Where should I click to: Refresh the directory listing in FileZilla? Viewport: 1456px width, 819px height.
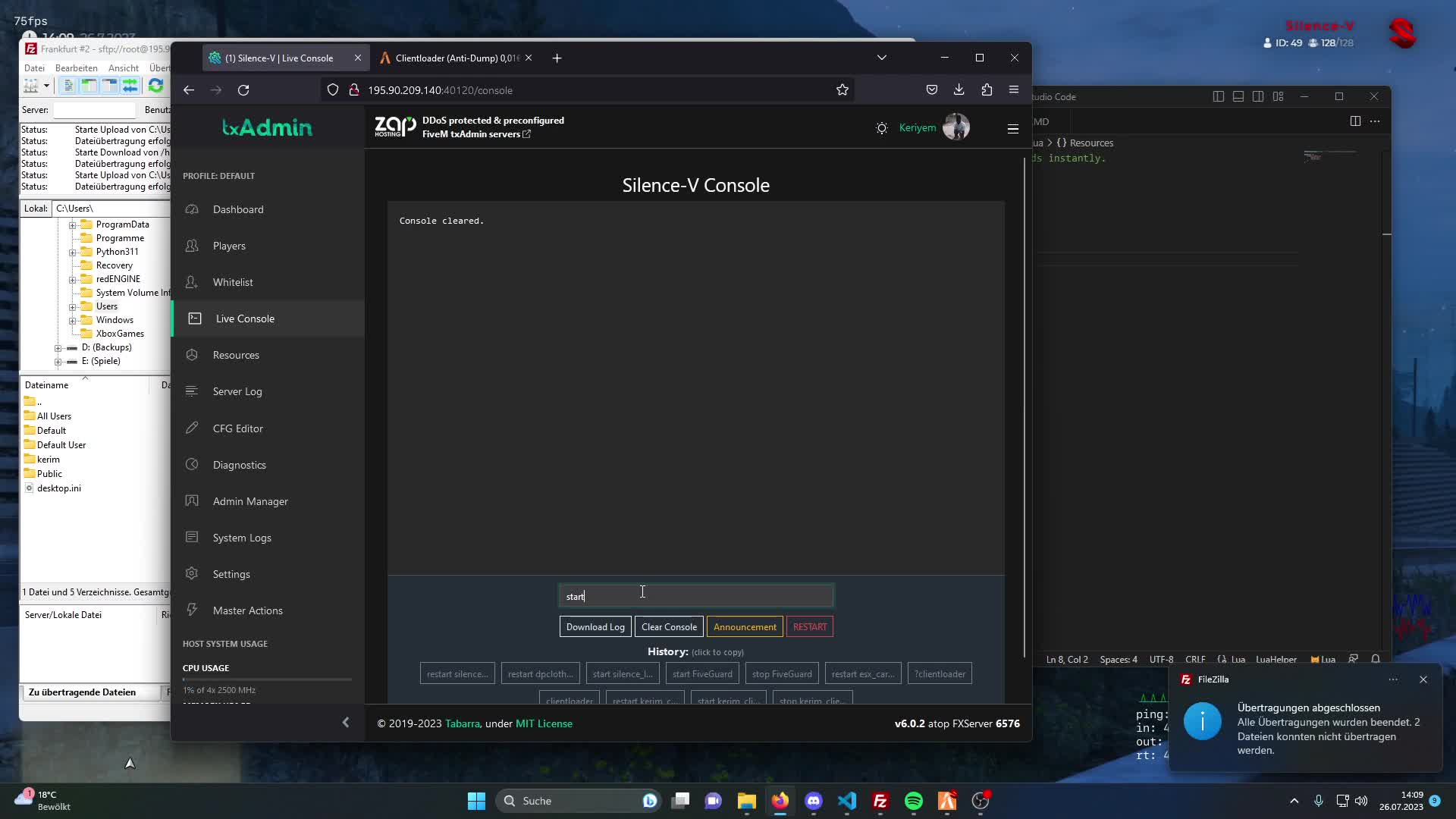point(155,86)
